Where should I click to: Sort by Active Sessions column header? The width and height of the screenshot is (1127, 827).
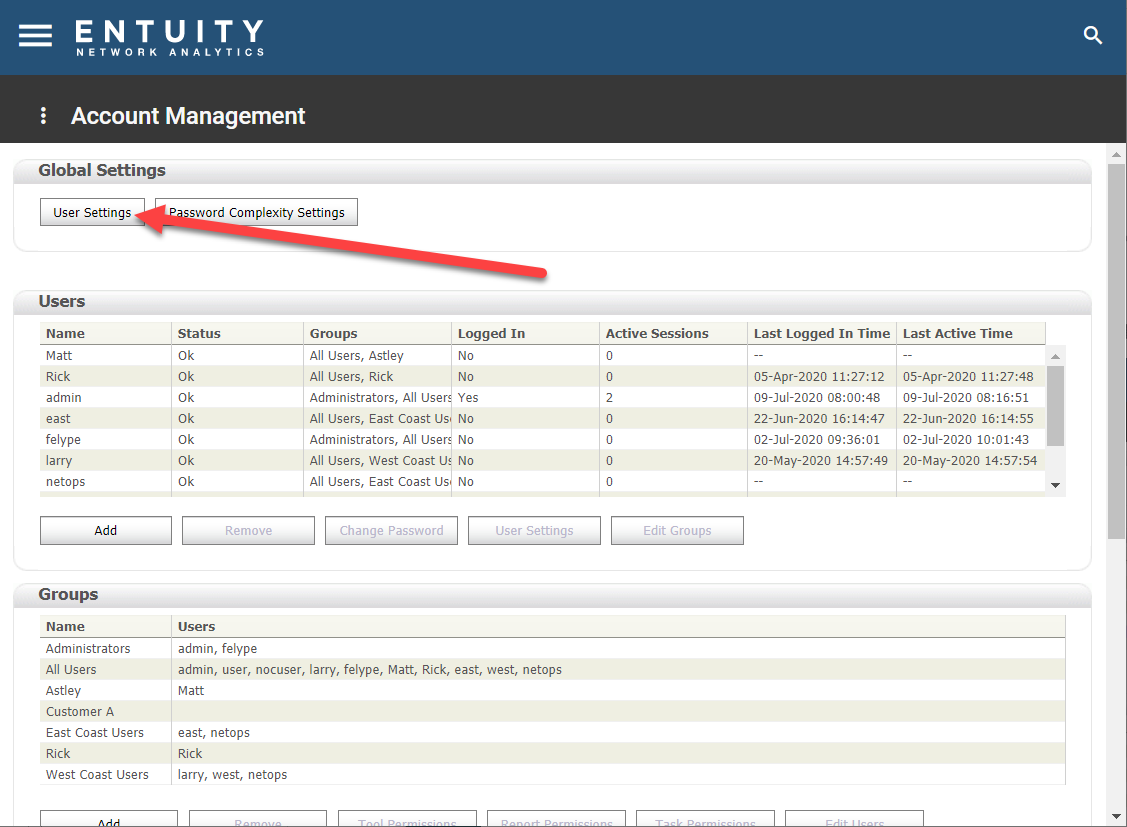point(673,333)
